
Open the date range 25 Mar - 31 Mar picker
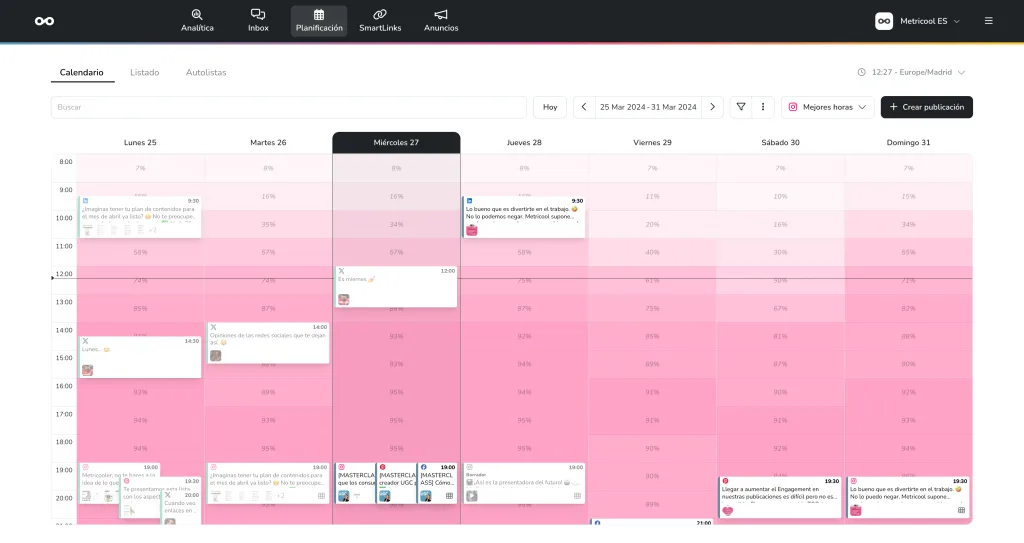(x=648, y=107)
